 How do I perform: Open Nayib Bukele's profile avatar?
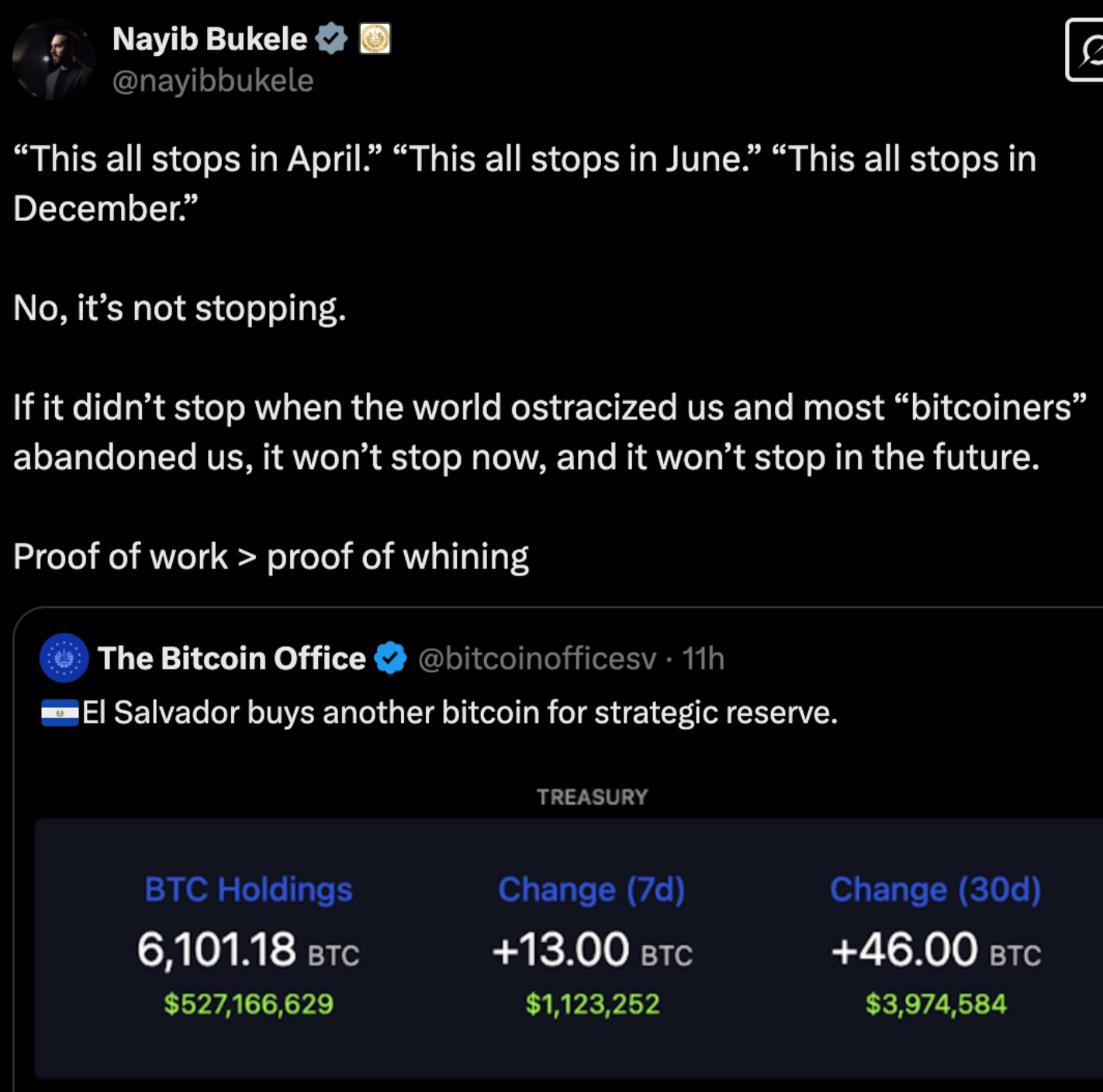[x=54, y=59]
